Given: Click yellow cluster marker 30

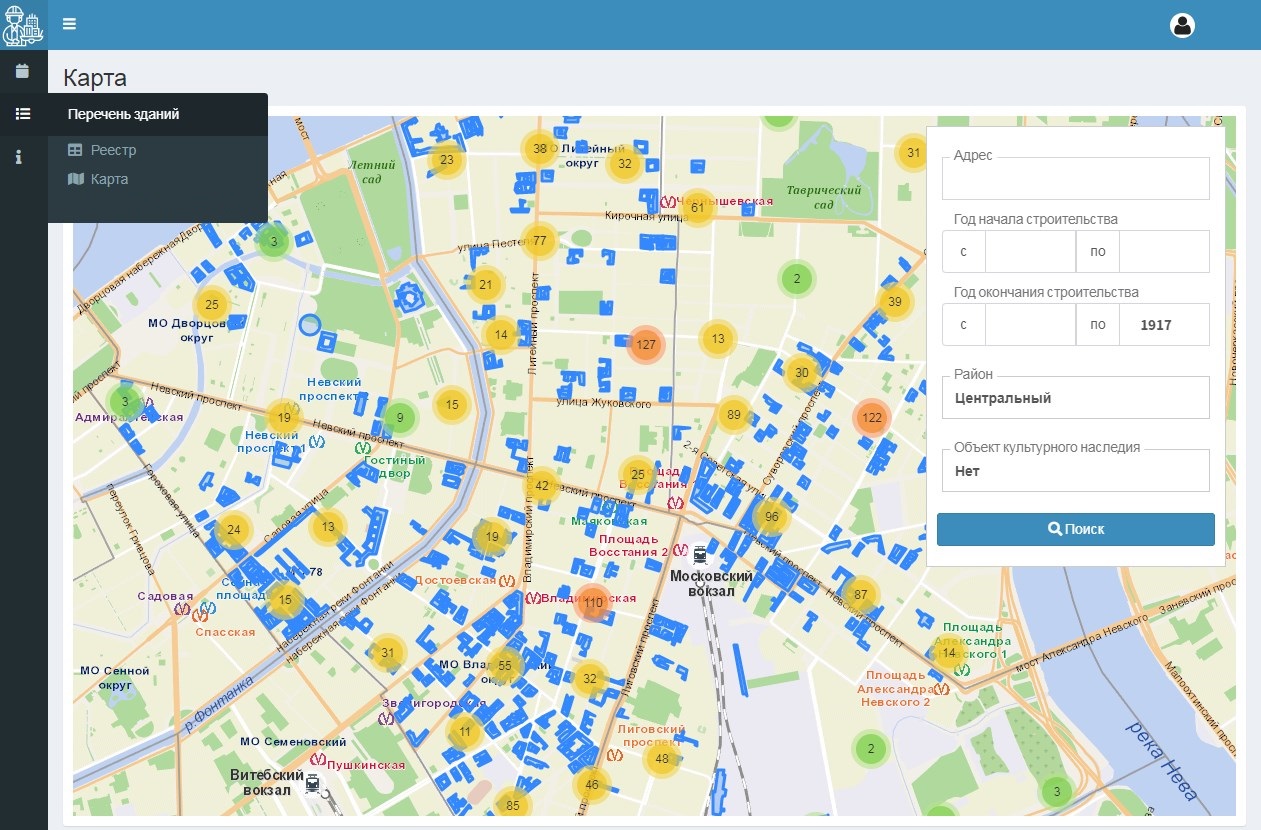Looking at the screenshot, I should [801, 373].
